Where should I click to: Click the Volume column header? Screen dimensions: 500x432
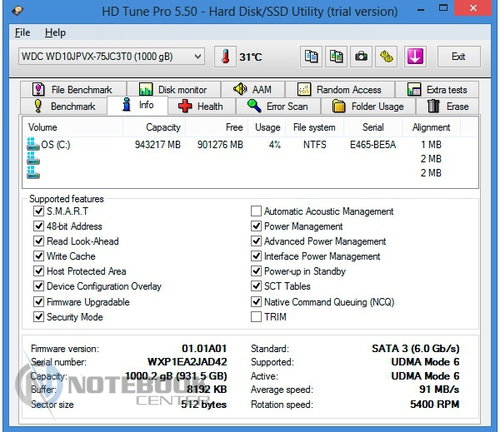click(73, 127)
